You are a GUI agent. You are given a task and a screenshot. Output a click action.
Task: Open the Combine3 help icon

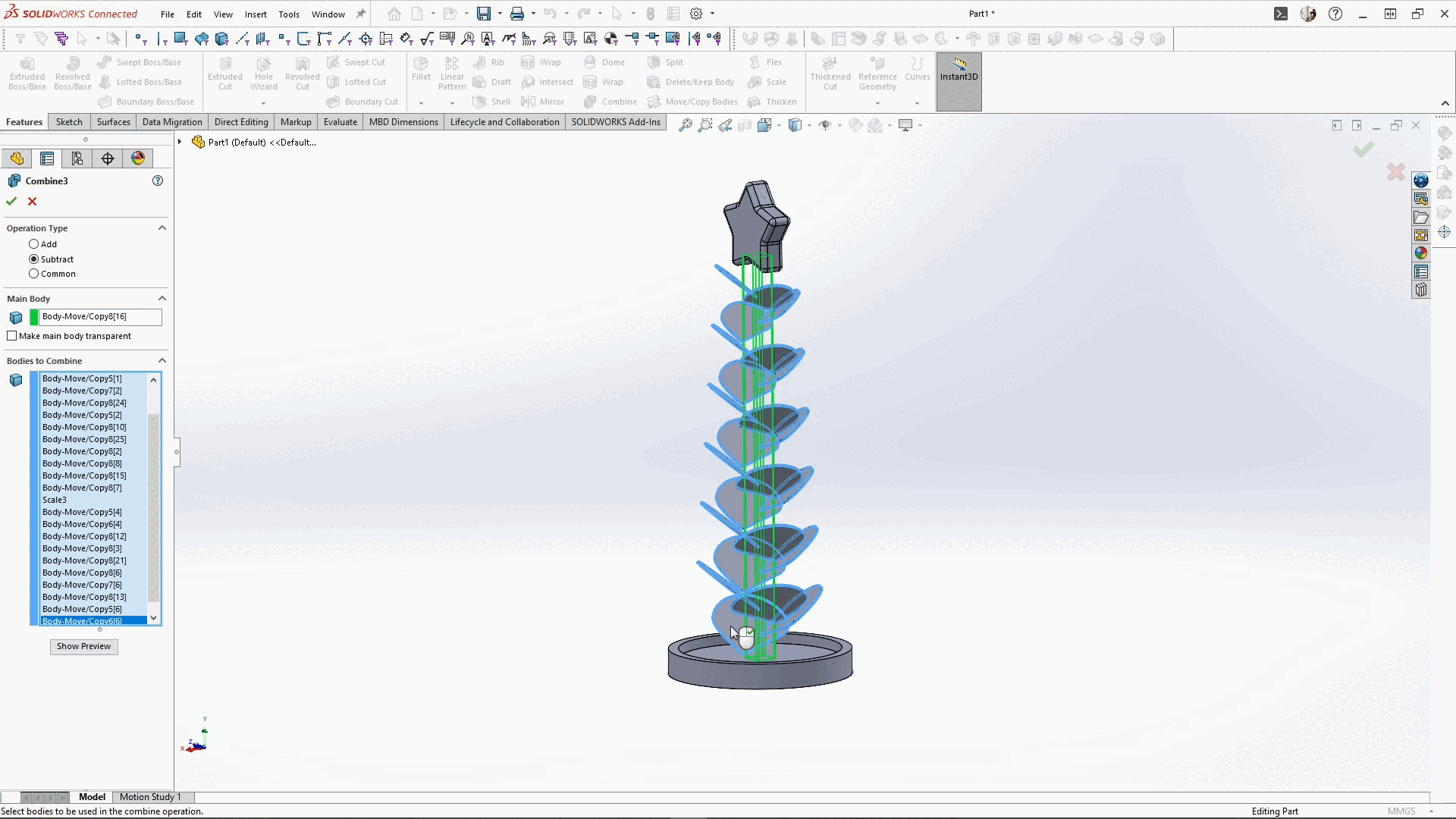[x=158, y=181]
